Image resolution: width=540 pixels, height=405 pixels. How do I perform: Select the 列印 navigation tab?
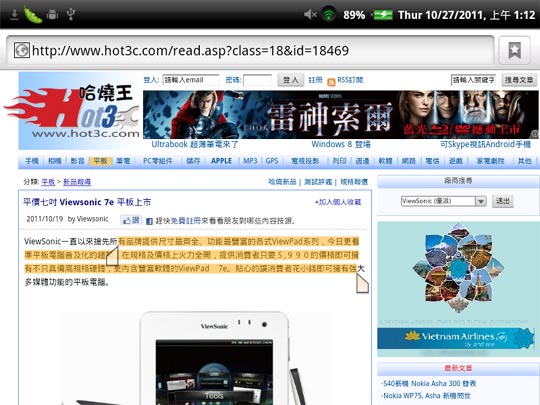[339, 161]
